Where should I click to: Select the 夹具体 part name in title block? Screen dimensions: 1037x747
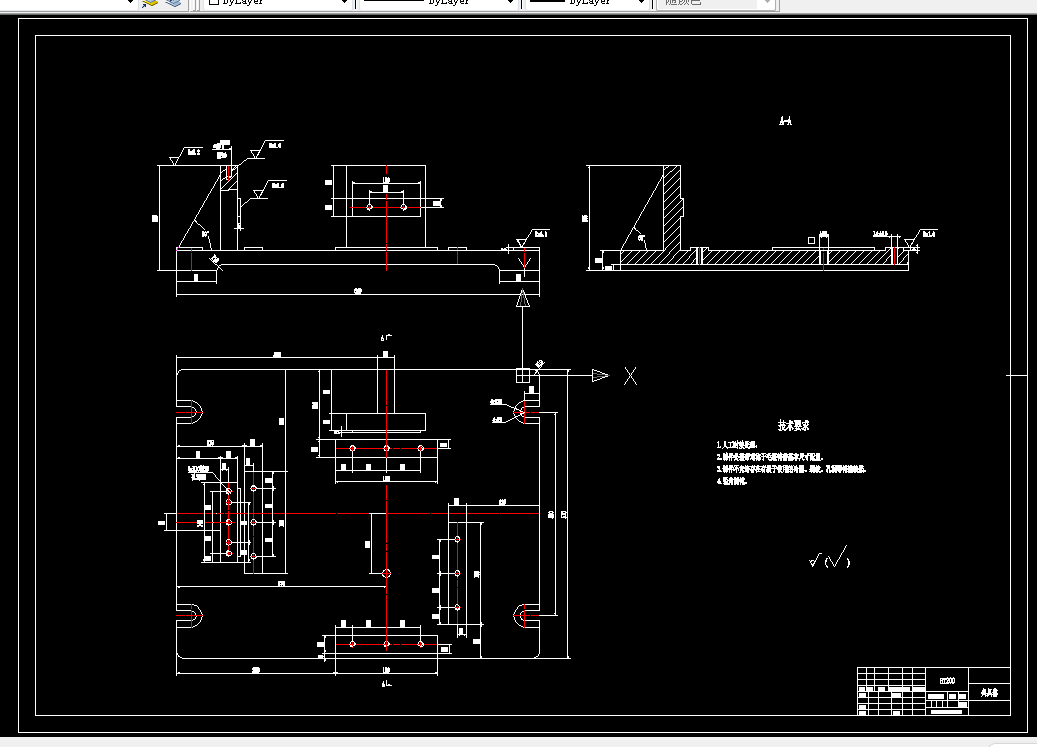click(989, 692)
